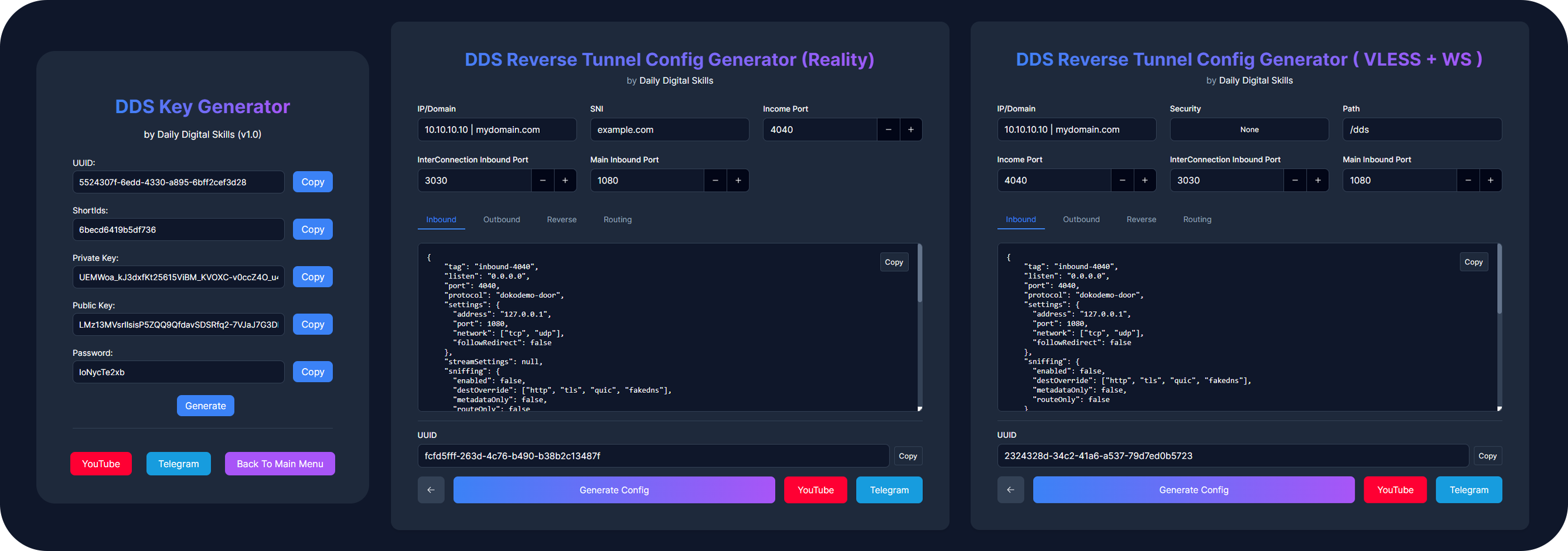Copy inbound config code in VLESS + WS panel
The width and height of the screenshot is (1568, 551).
(1473, 263)
